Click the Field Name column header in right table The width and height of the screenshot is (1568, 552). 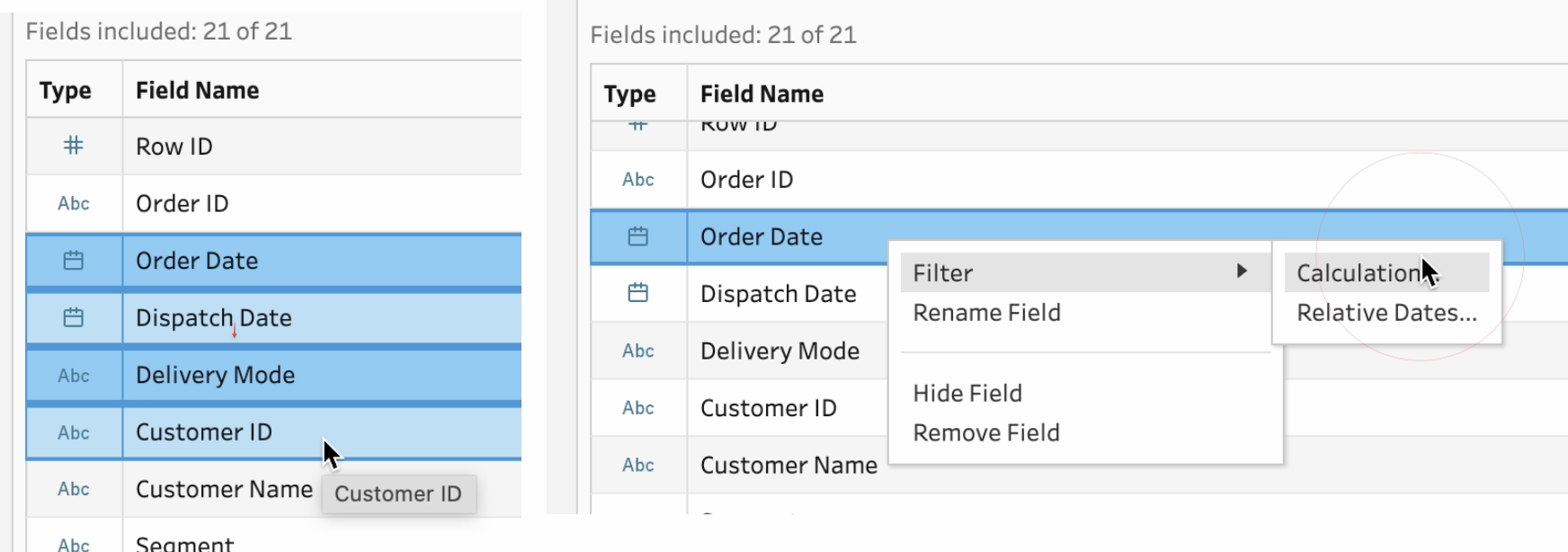[762, 93]
